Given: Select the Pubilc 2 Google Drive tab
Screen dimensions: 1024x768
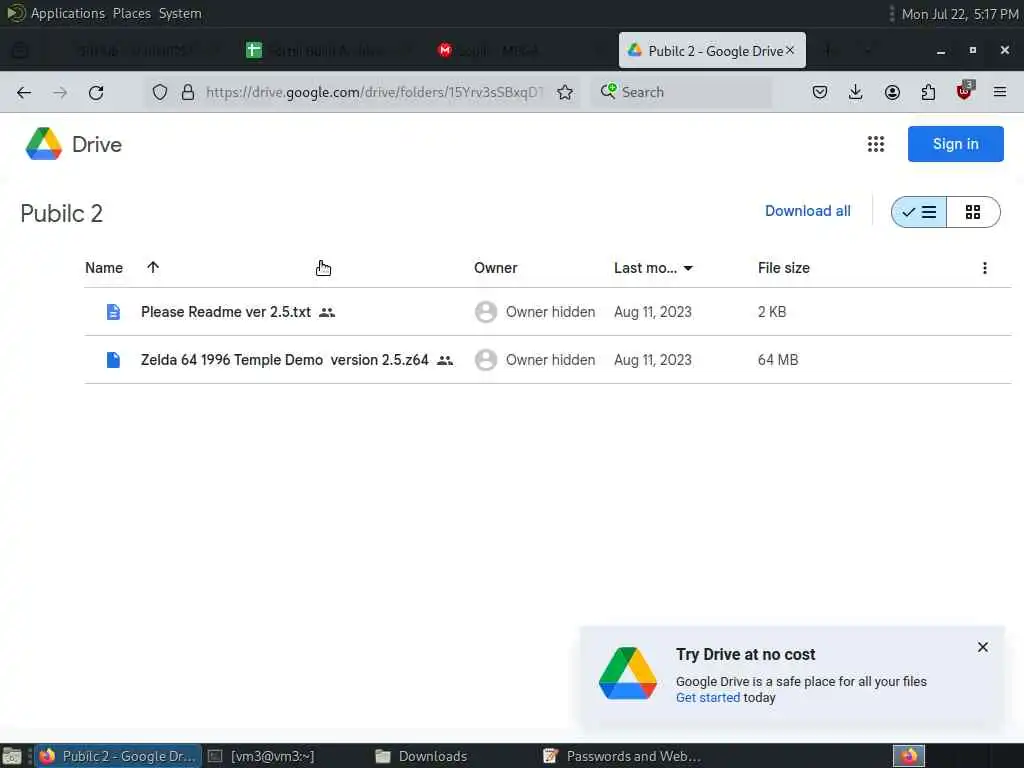Looking at the screenshot, I should click(712, 50).
